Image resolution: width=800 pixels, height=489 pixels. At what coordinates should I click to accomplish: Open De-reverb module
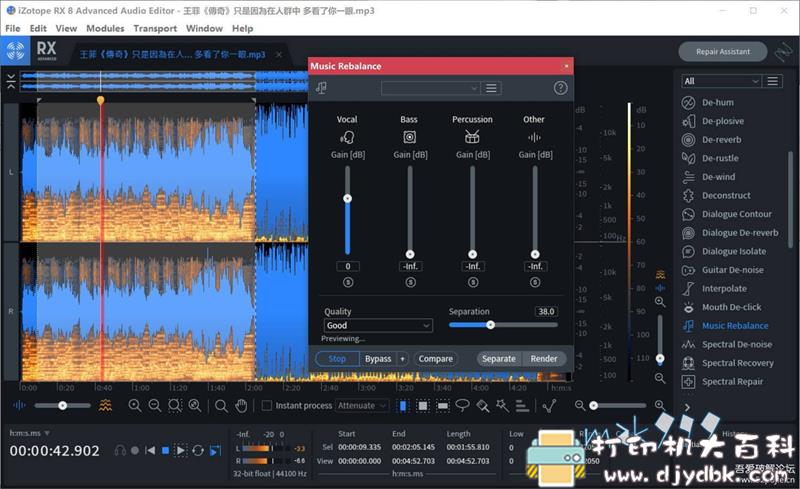pyautogui.click(x=721, y=139)
